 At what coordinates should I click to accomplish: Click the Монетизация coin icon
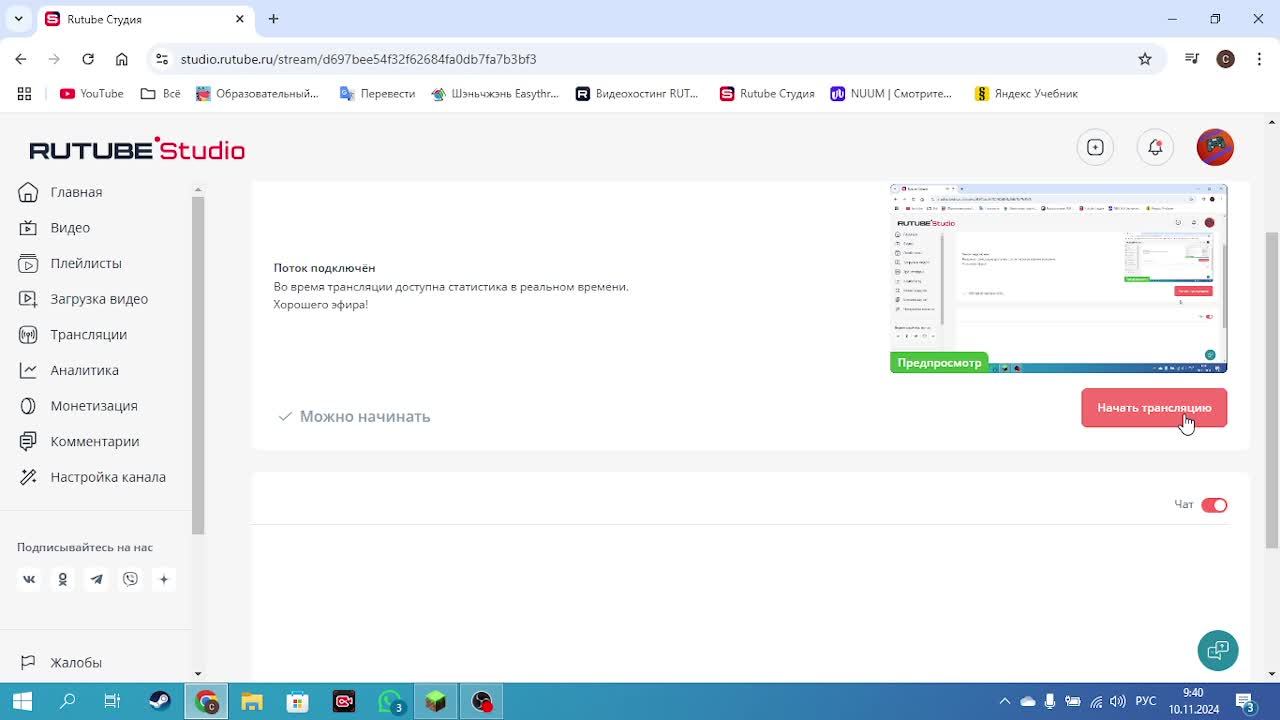[29, 406]
